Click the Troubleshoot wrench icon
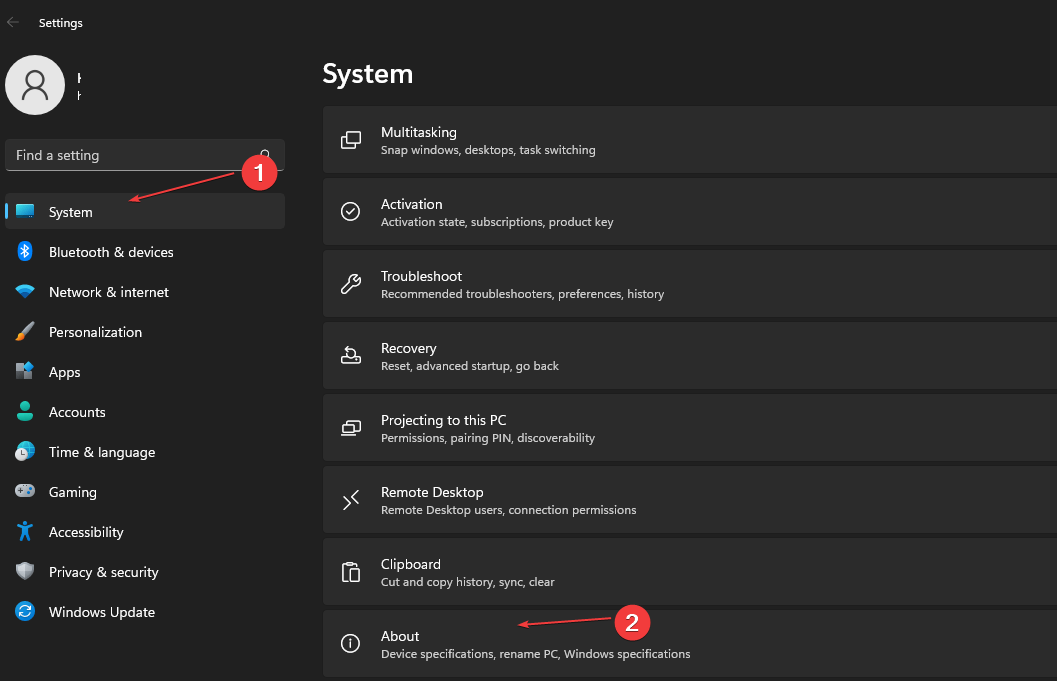 click(x=351, y=284)
